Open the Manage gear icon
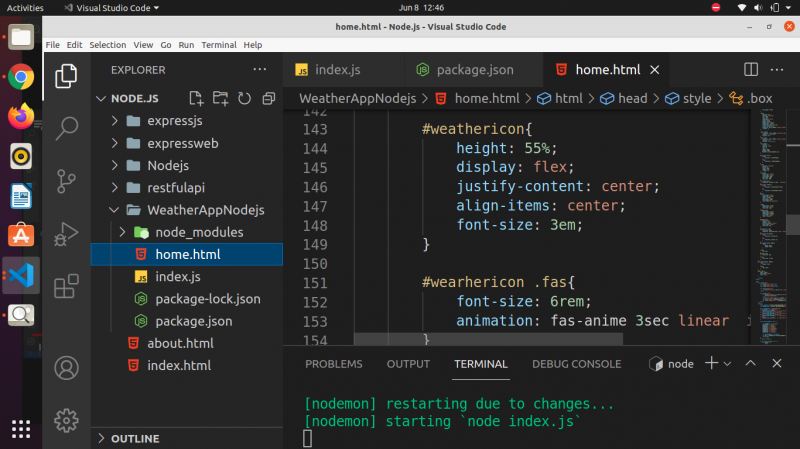The height and width of the screenshot is (449, 800). pos(66,421)
